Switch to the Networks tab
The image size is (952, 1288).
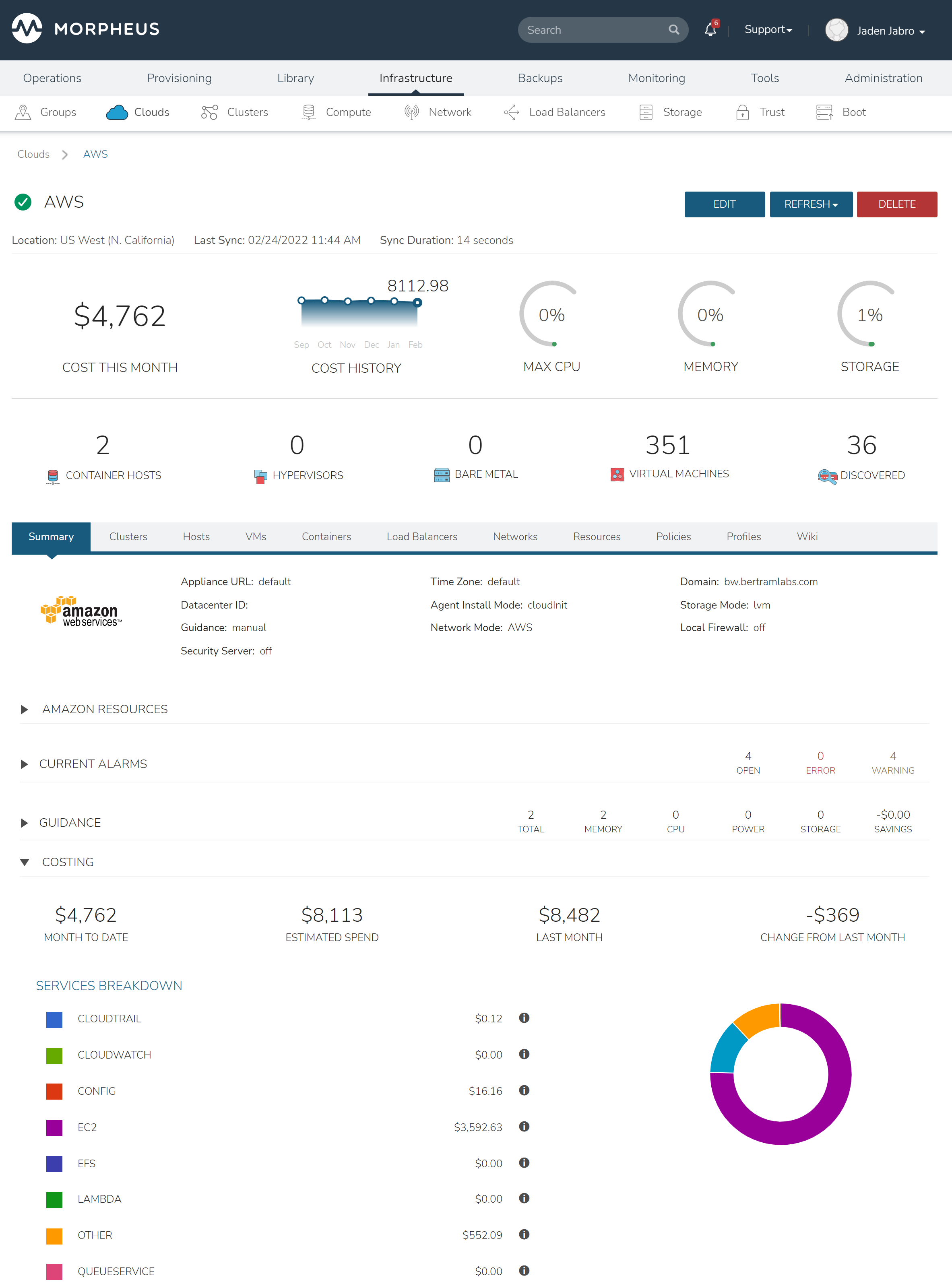(514, 537)
